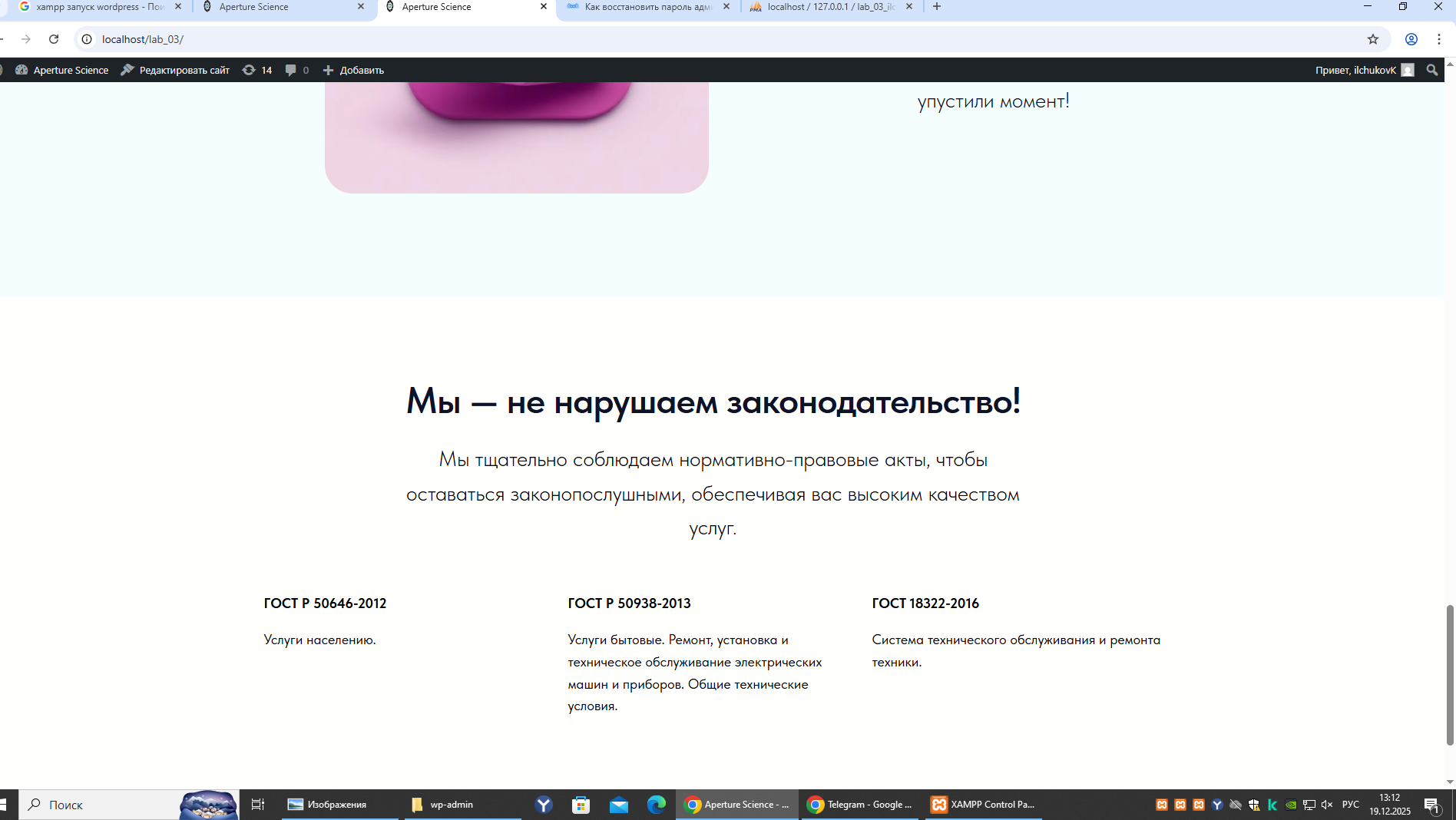Click the WordPress updates icon showing 14

pos(257,70)
